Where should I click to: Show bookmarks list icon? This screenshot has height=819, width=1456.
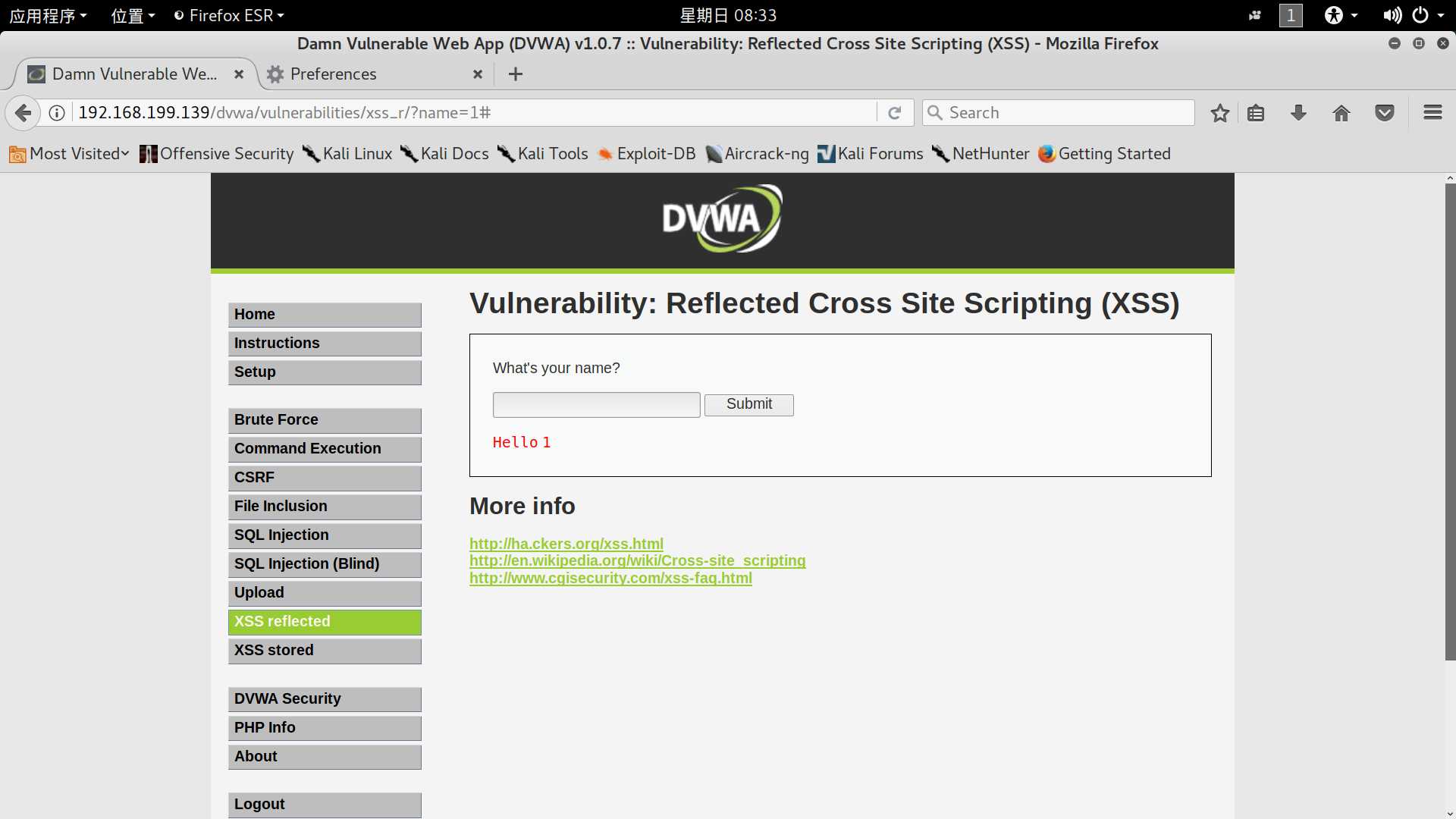pyautogui.click(x=1256, y=113)
